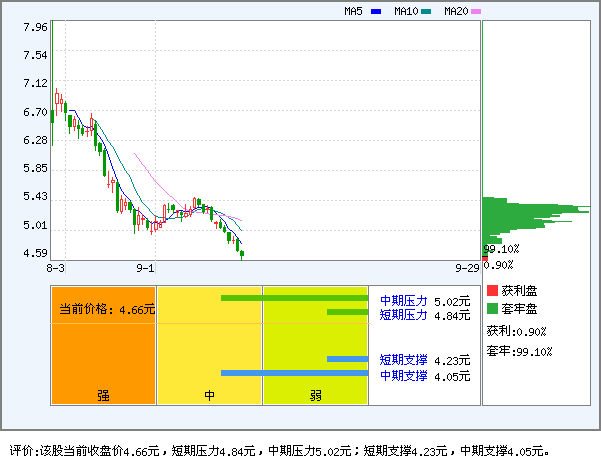Click the 套牢:99.10% value
This screenshot has height=456, width=601.
tap(519, 351)
